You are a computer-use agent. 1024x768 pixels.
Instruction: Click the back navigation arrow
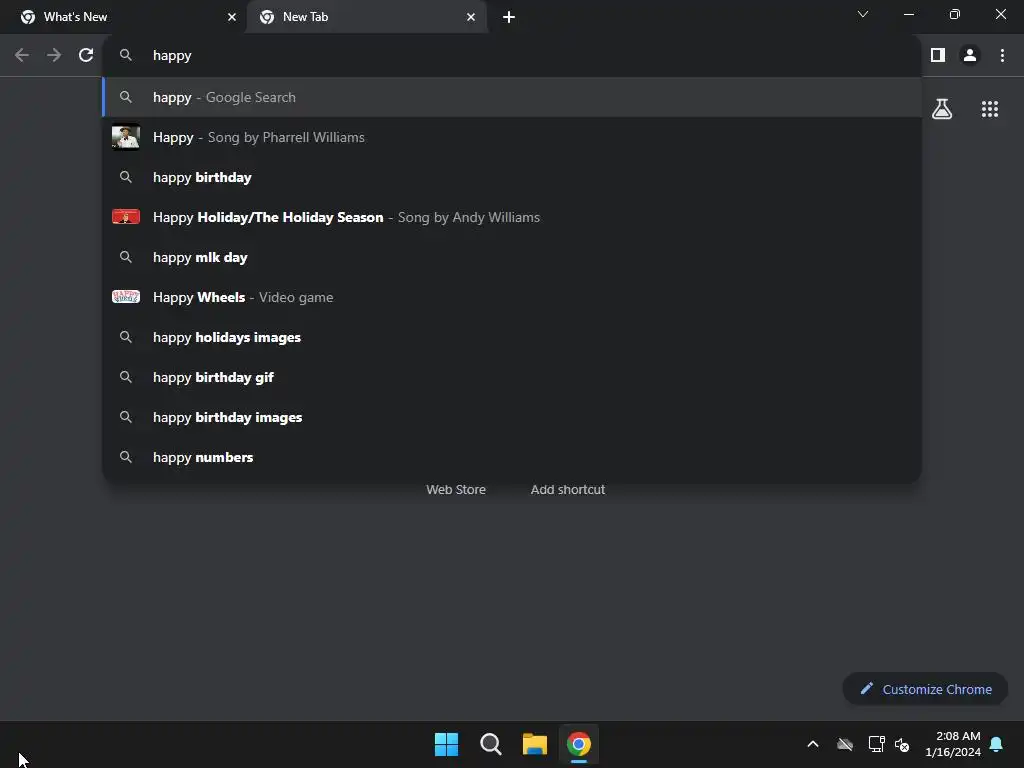point(22,56)
